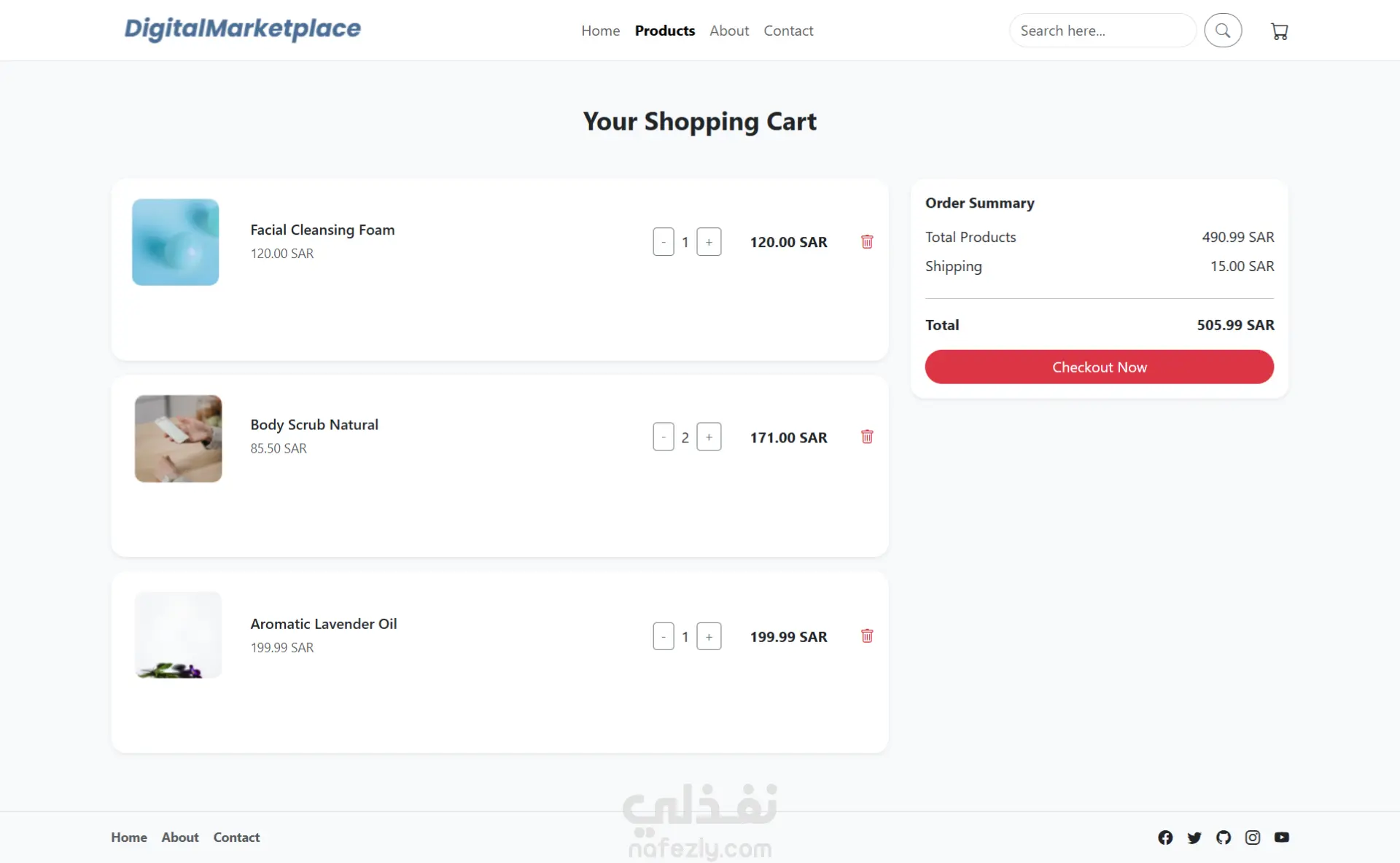Open the Body Scrub Natural product thumbnail
The image size is (1400, 863).
[178, 439]
